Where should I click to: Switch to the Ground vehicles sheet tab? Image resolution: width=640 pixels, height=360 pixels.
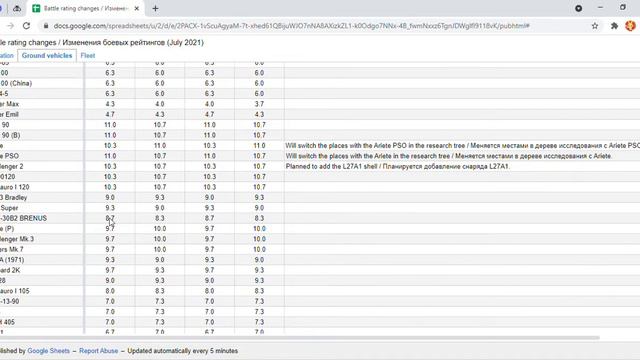coord(47,56)
